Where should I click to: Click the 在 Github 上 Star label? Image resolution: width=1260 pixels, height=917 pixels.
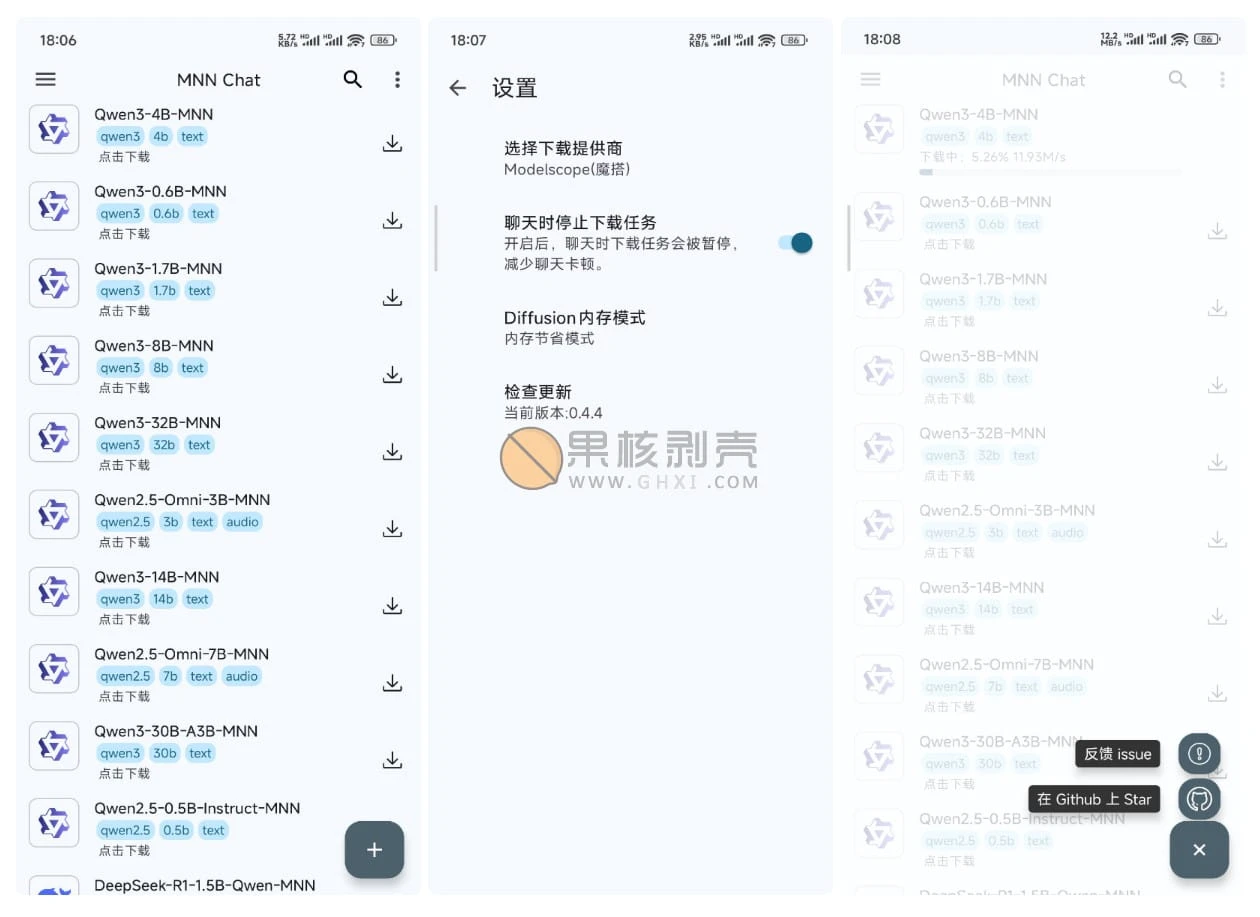pyautogui.click(x=1094, y=799)
